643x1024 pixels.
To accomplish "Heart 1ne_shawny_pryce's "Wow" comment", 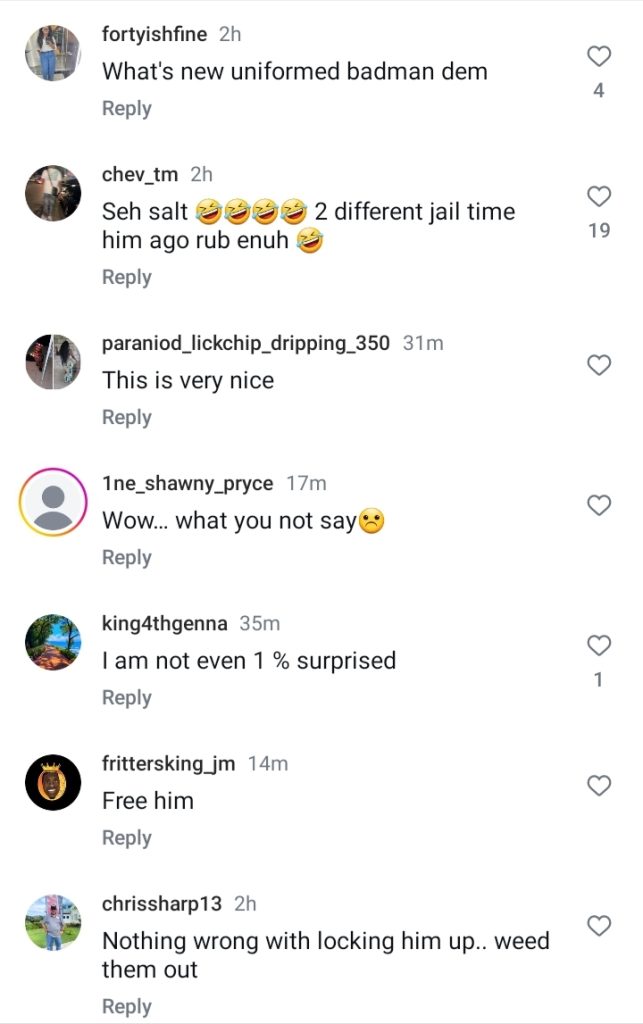I will pyautogui.click(x=598, y=505).
